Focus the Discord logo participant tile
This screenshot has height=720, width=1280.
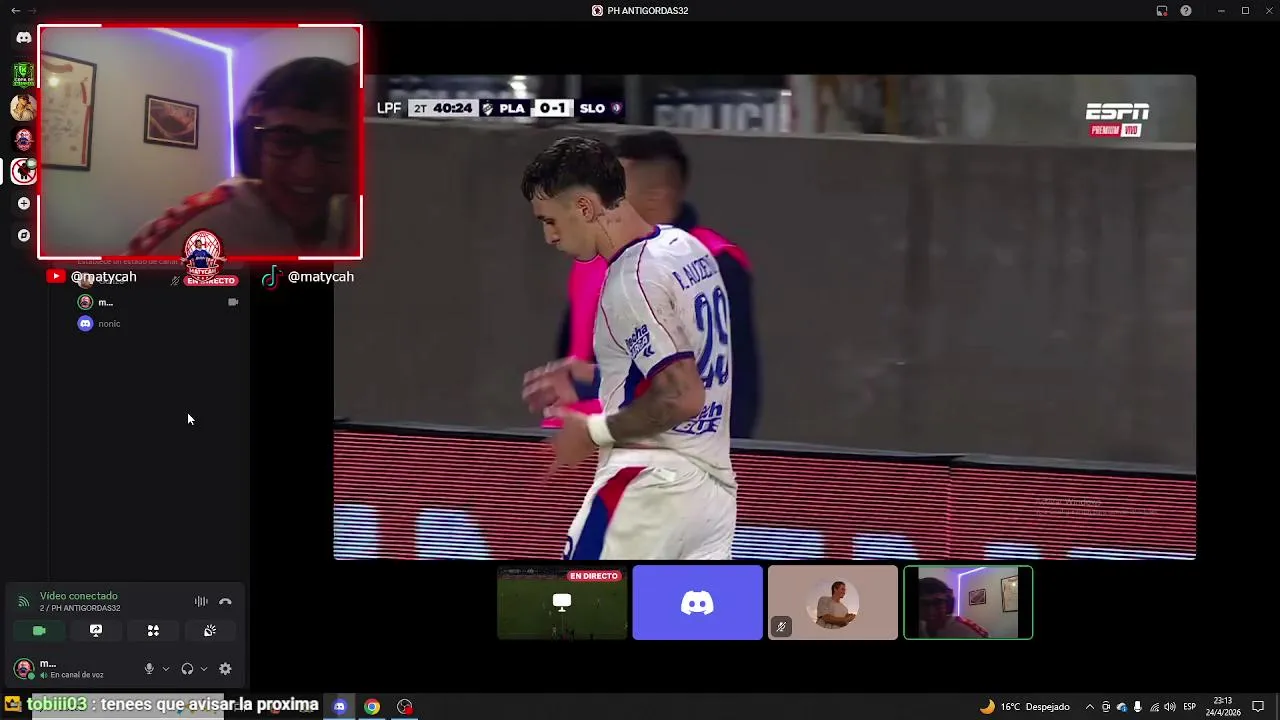[x=697, y=603]
